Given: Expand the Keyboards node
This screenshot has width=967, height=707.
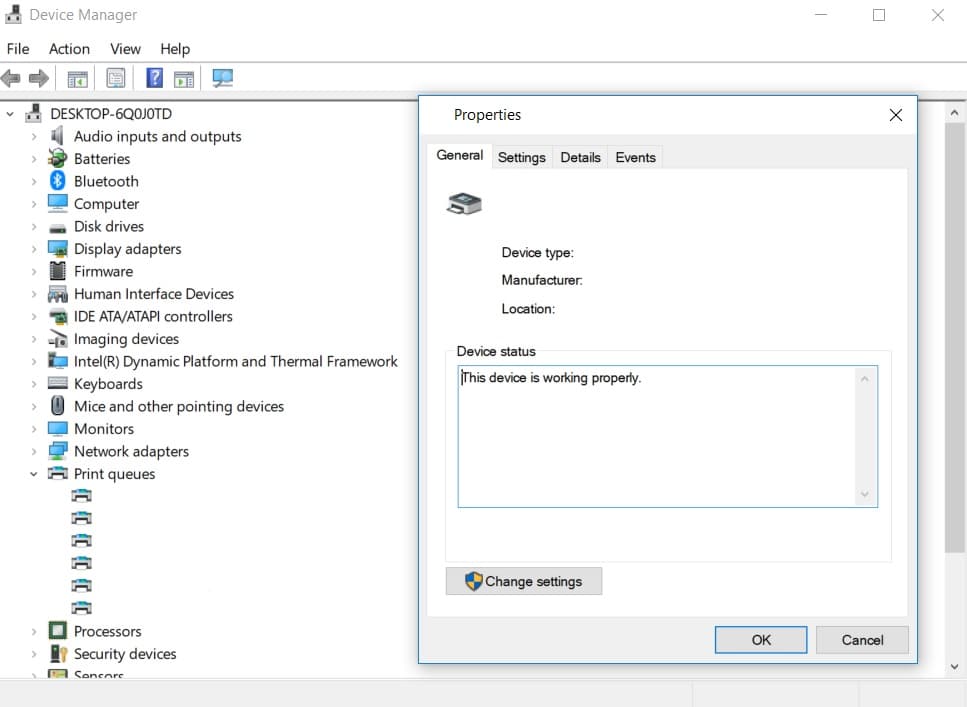Looking at the screenshot, I should (34, 384).
